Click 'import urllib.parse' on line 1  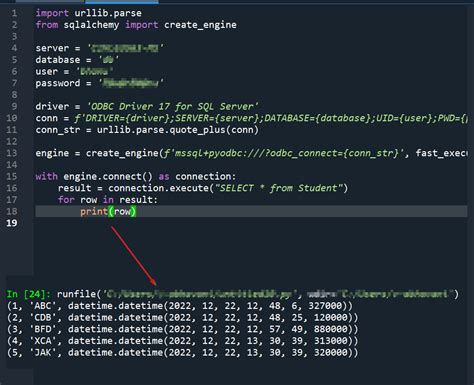point(89,13)
